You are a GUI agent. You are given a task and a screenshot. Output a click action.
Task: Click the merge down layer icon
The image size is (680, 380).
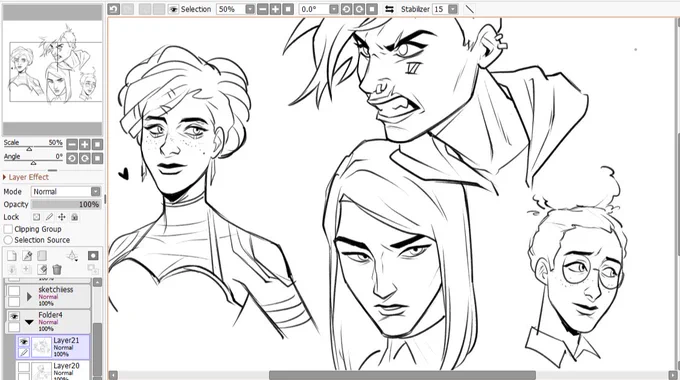(x=27, y=269)
